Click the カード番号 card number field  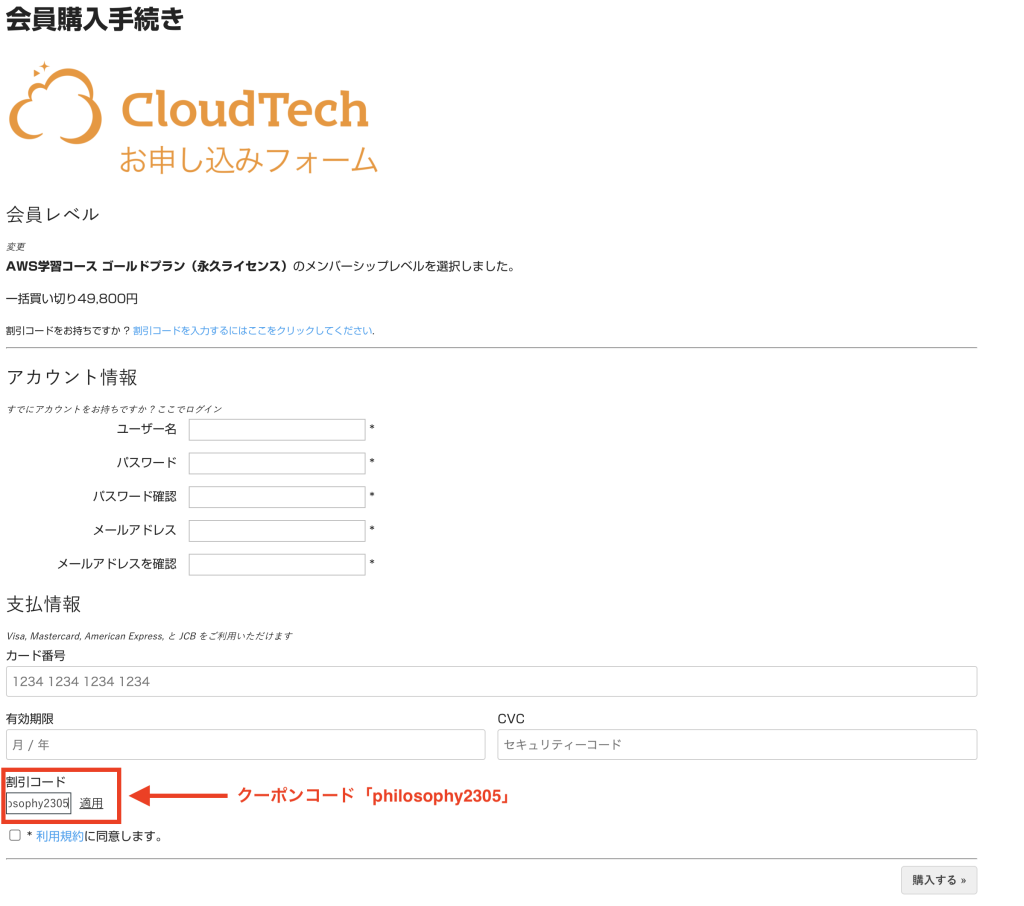[x=490, y=681]
